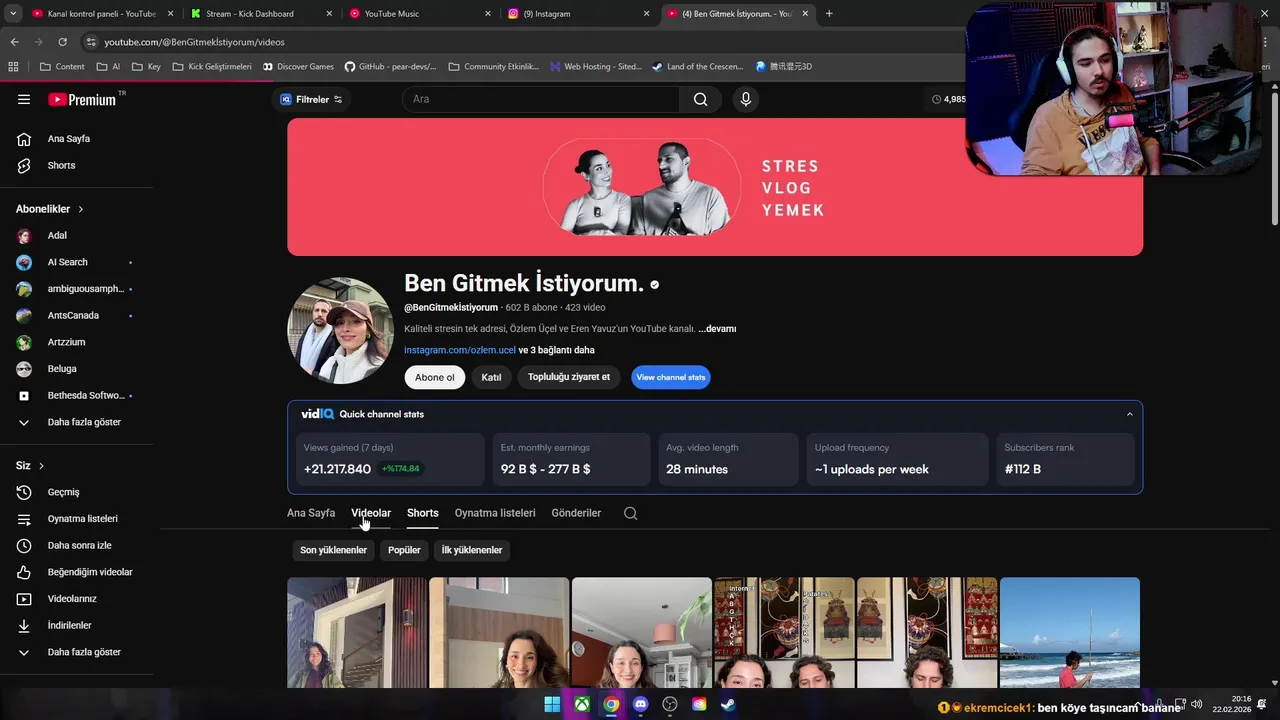This screenshot has width=1280, height=720.
Task: Switch to the channel Shorts tab
Action: [x=423, y=513]
